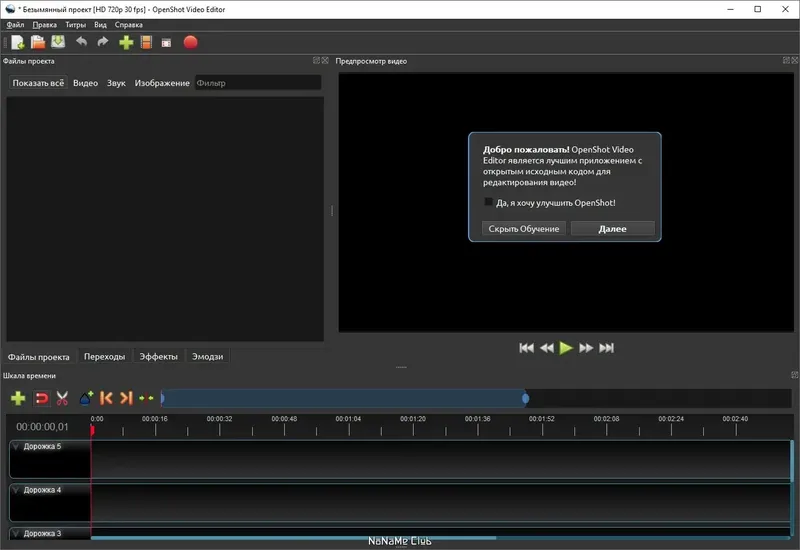
Task: Click the timeline zoom slider right handle
Action: [x=526, y=398]
